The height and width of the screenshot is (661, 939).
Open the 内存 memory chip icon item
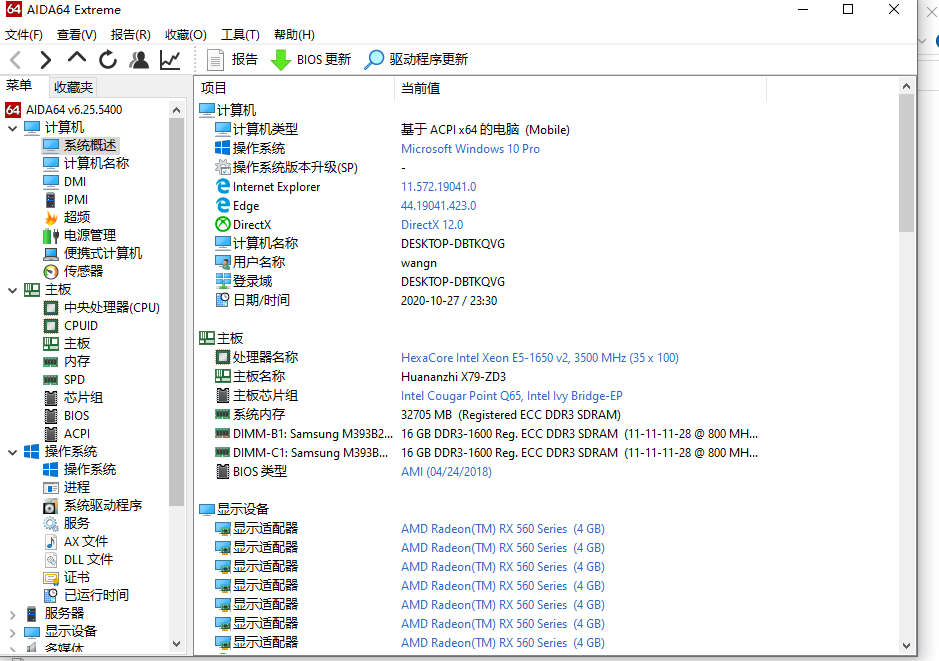pos(66,362)
